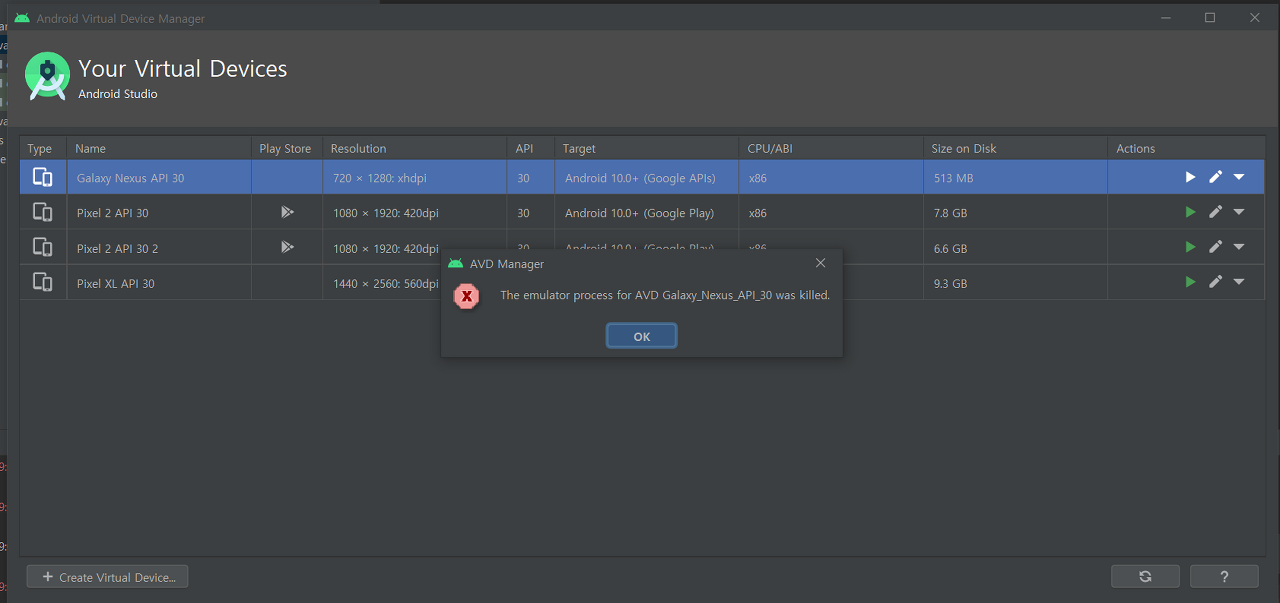
Task: Click the device type icon of Pixel 2 API 30 2
Action: (x=42, y=247)
